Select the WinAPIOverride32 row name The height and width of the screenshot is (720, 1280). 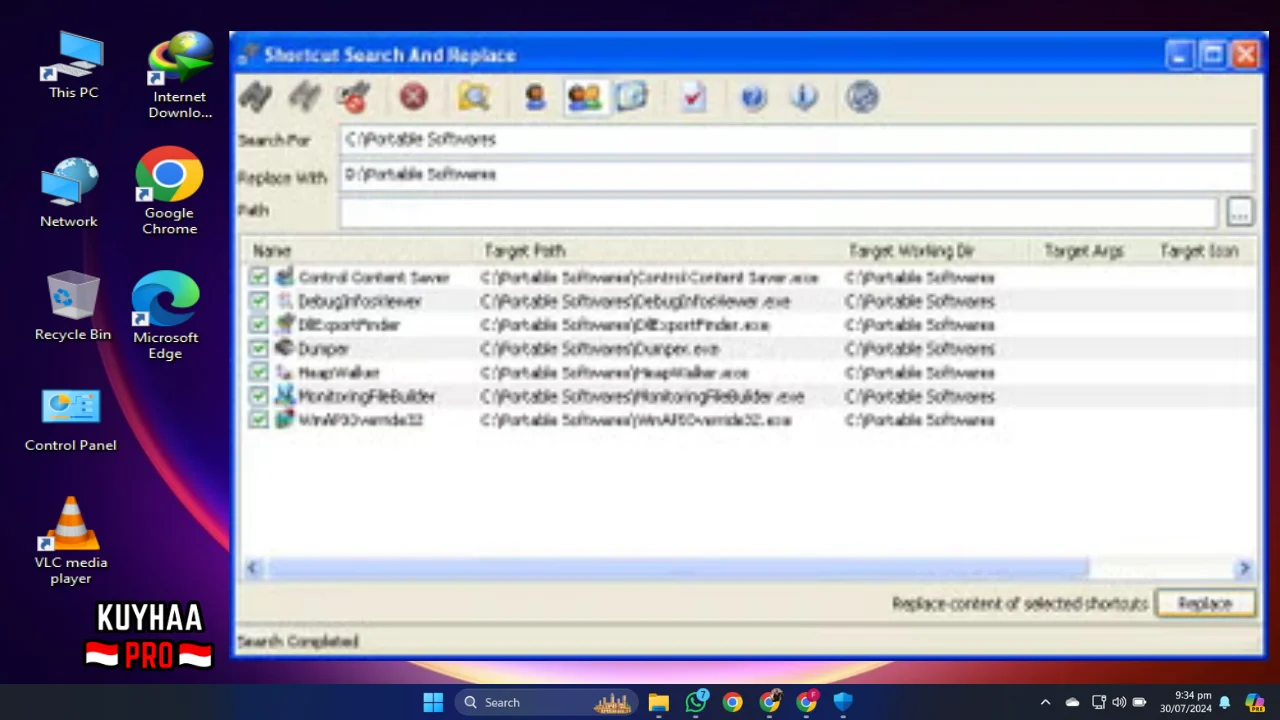click(x=360, y=420)
